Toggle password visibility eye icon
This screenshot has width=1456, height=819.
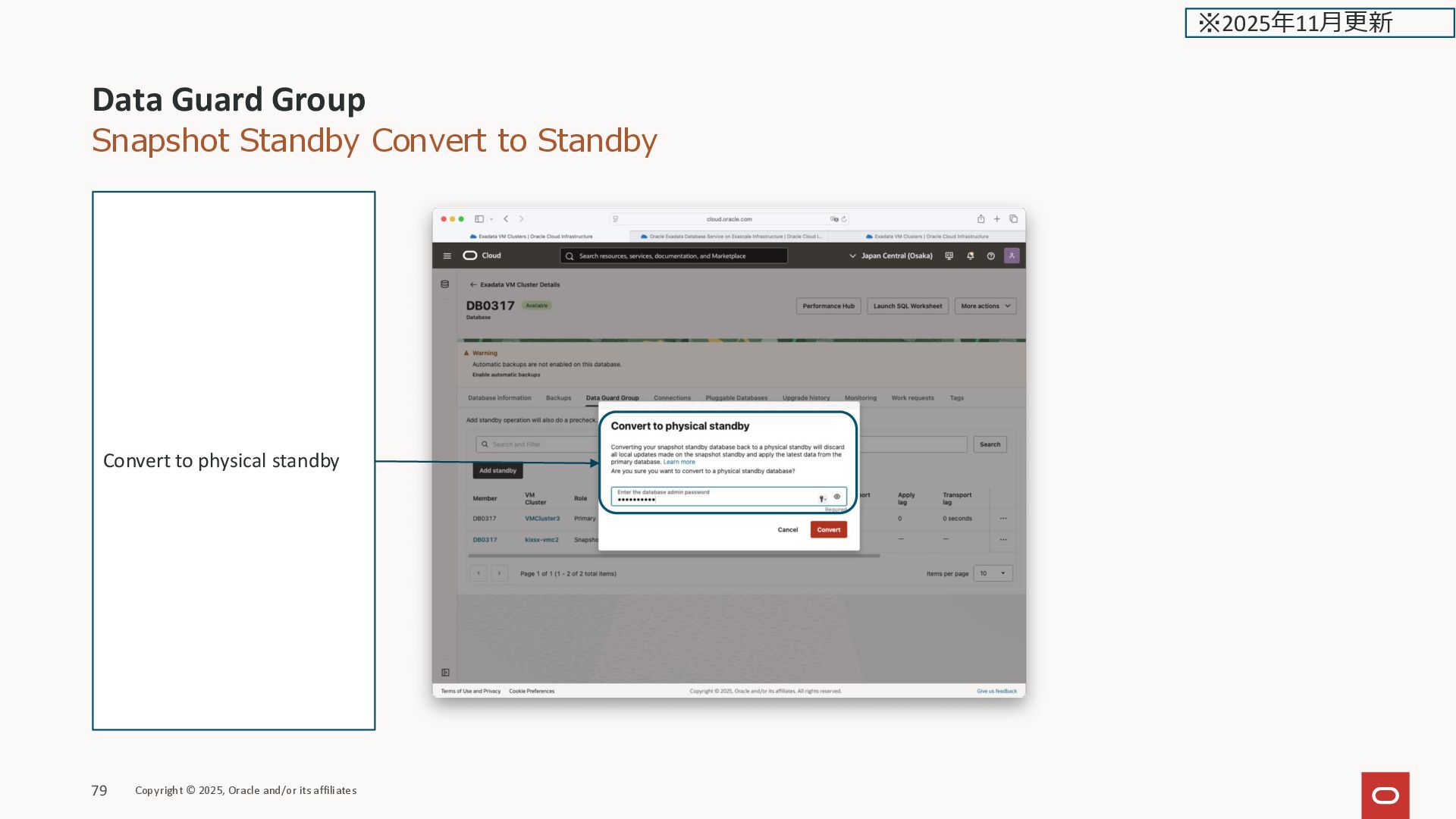837,497
